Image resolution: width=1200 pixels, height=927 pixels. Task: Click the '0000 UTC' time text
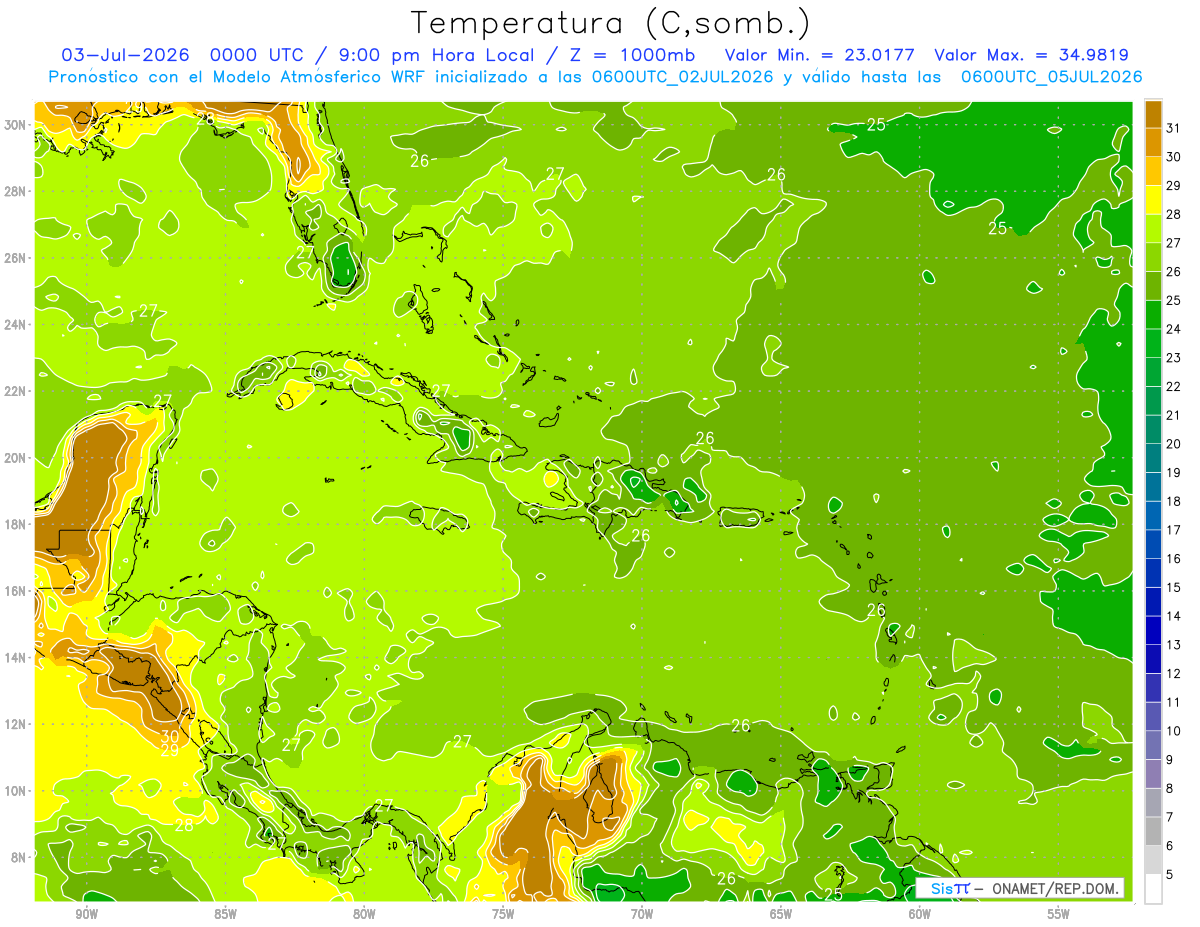pos(257,55)
